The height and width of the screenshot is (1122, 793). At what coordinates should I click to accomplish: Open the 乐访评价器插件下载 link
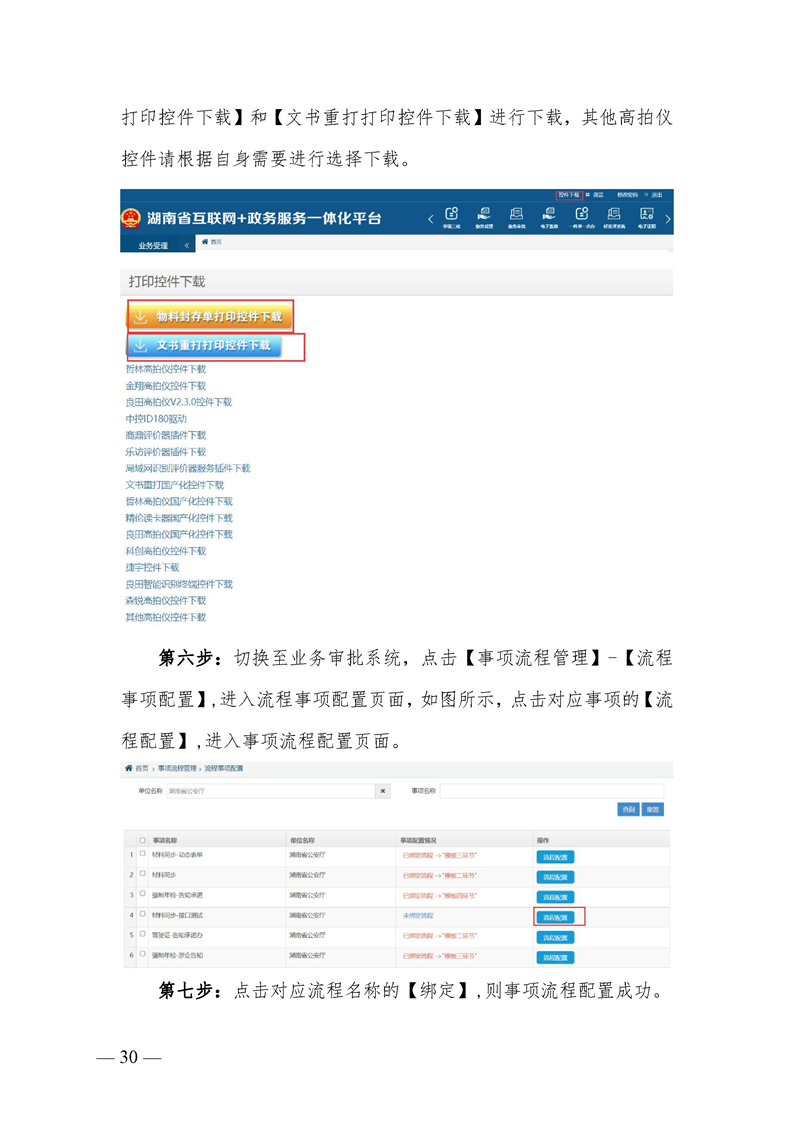click(165, 452)
